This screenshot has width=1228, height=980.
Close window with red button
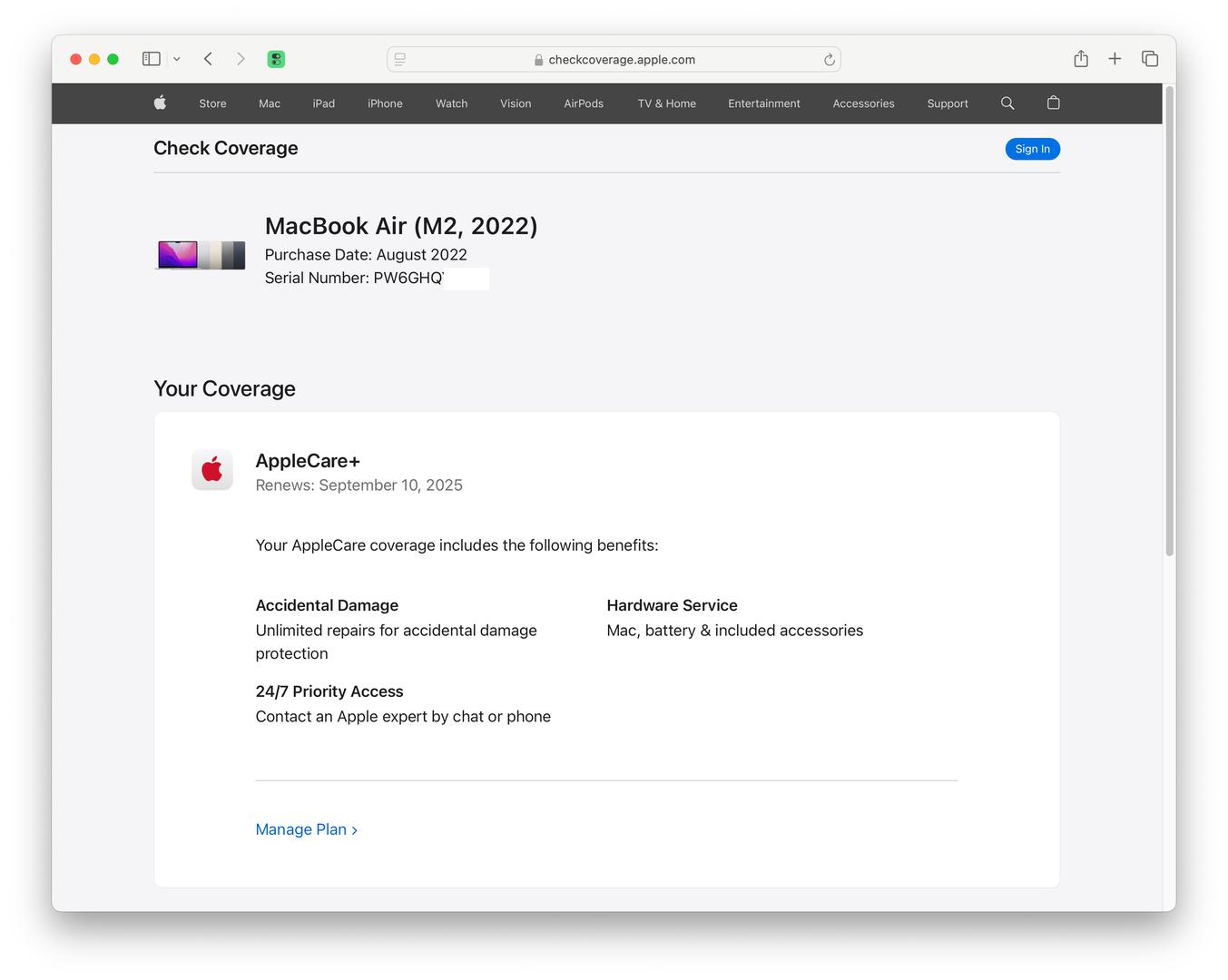click(76, 59)
